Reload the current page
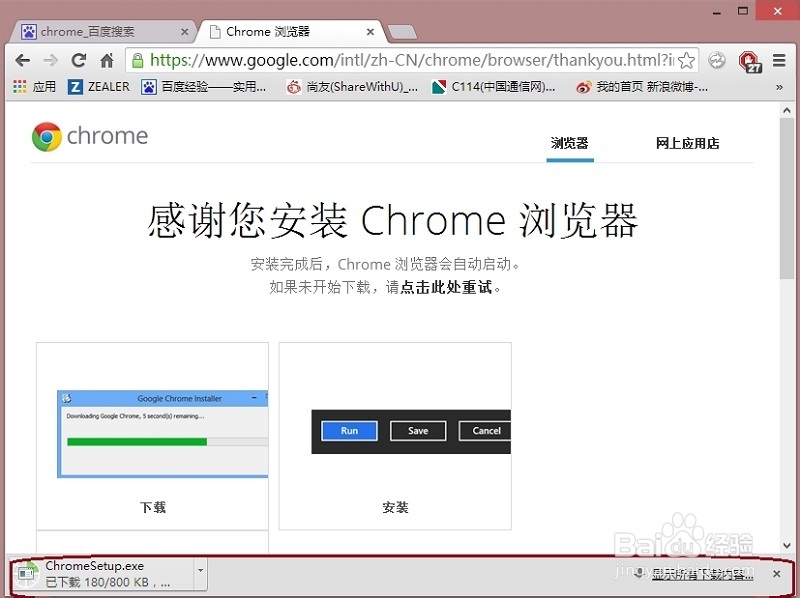This screenshot has width=800, height=598. pyautogui.click(x=79, y=60)
